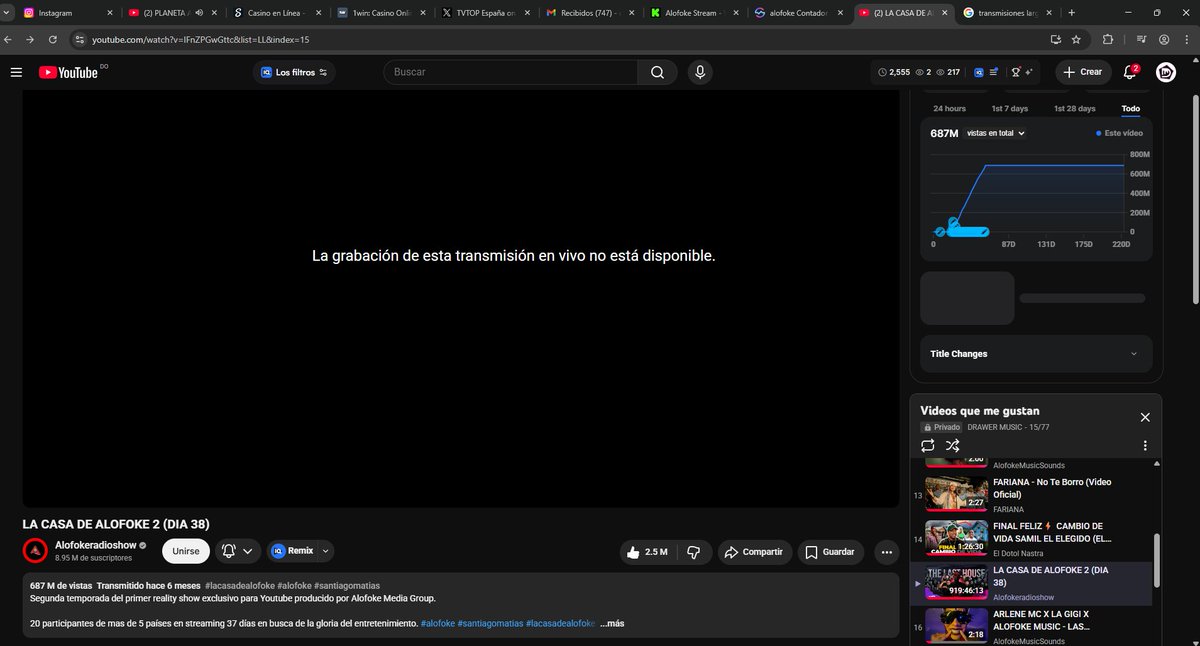The image size is (1200, 646).
Task: Click the 2,555 clock stat in vidIQ bar
Action: [x=894, y=72]
